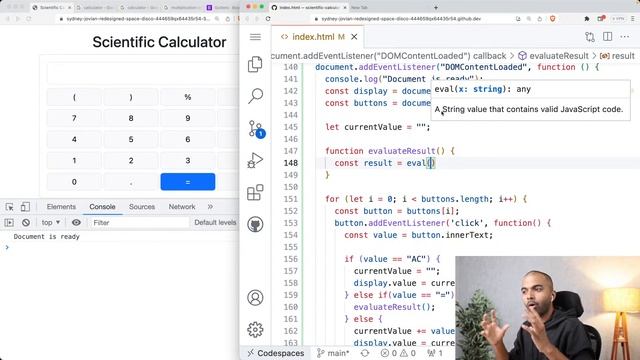
Task: Reload the page in right browser window
Action: tap(268, 19)
